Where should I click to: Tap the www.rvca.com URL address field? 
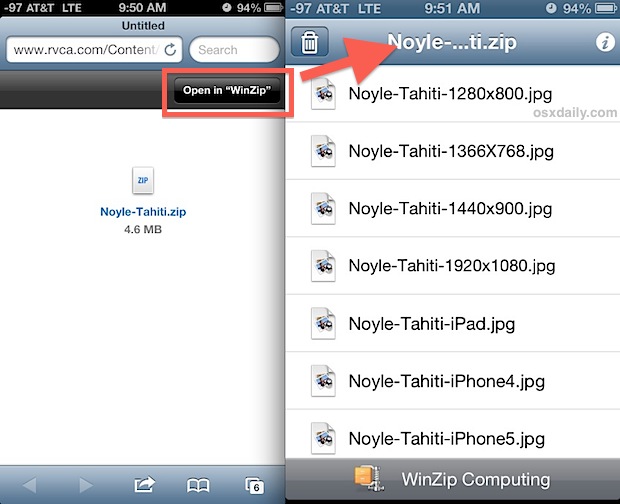tap(85, 49)
